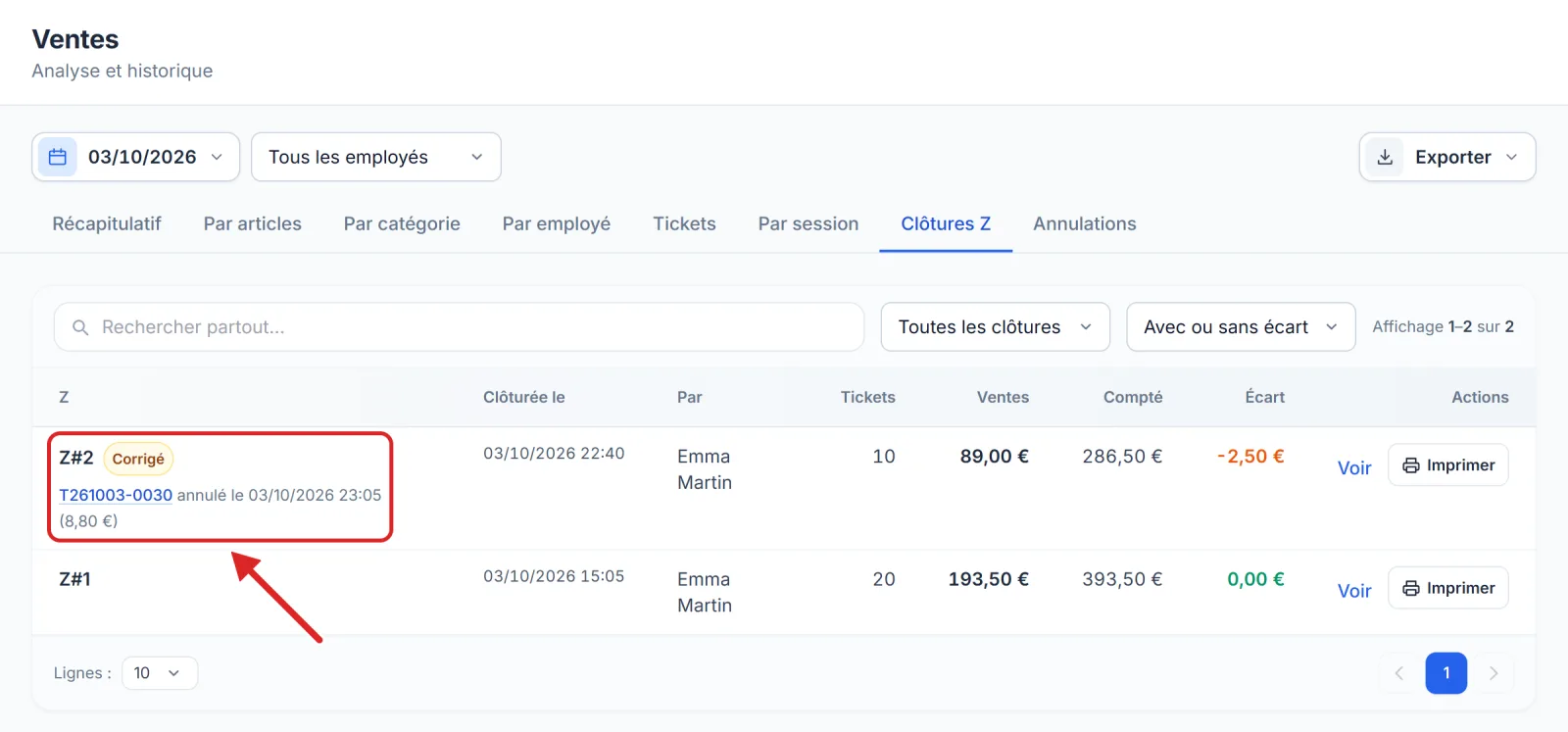Select the Clôtures Z tab
Viewport: 1568px width, 732px height.
coord(946,223)
